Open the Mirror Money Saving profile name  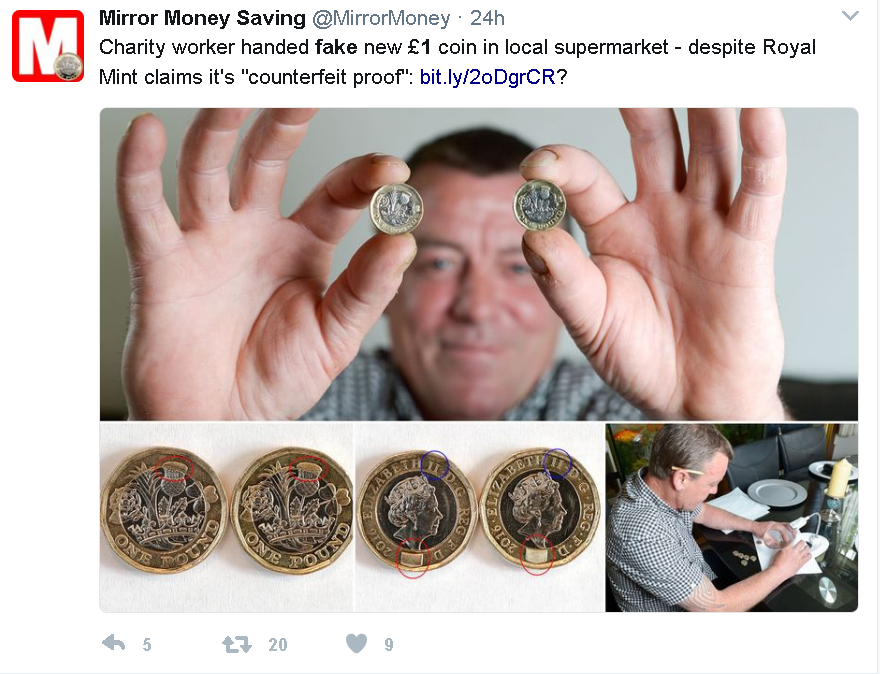coord(202,18)
